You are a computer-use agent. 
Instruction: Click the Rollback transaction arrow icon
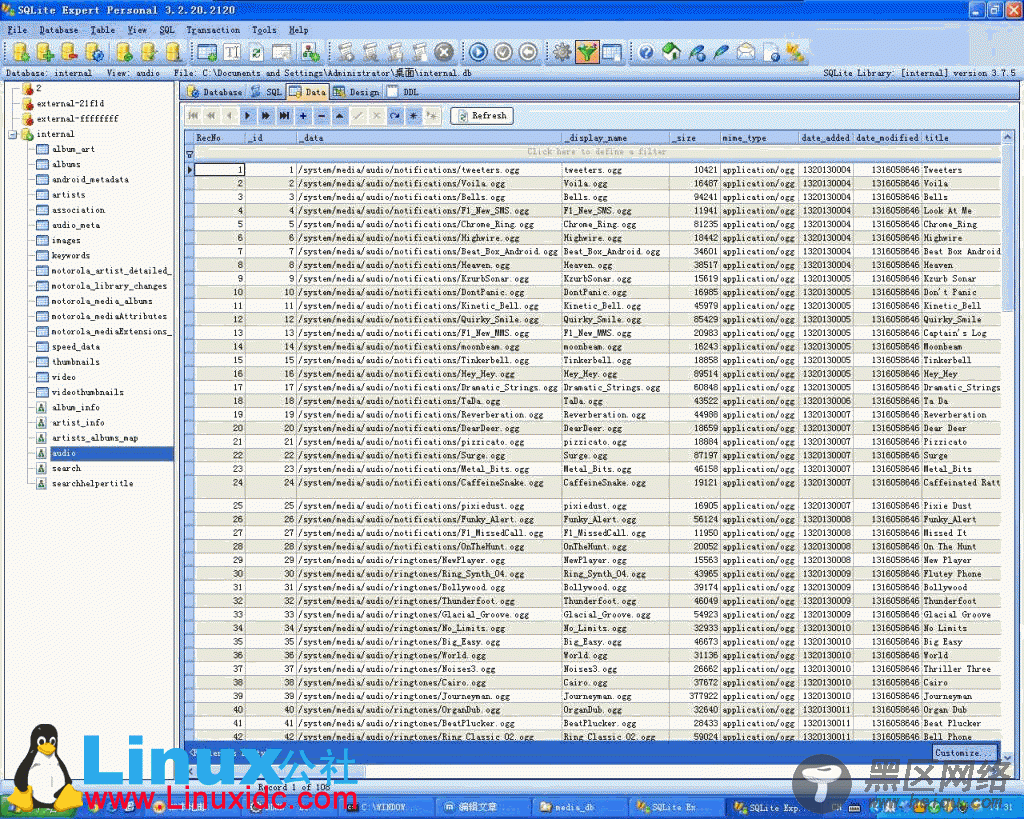pos(528,52)
